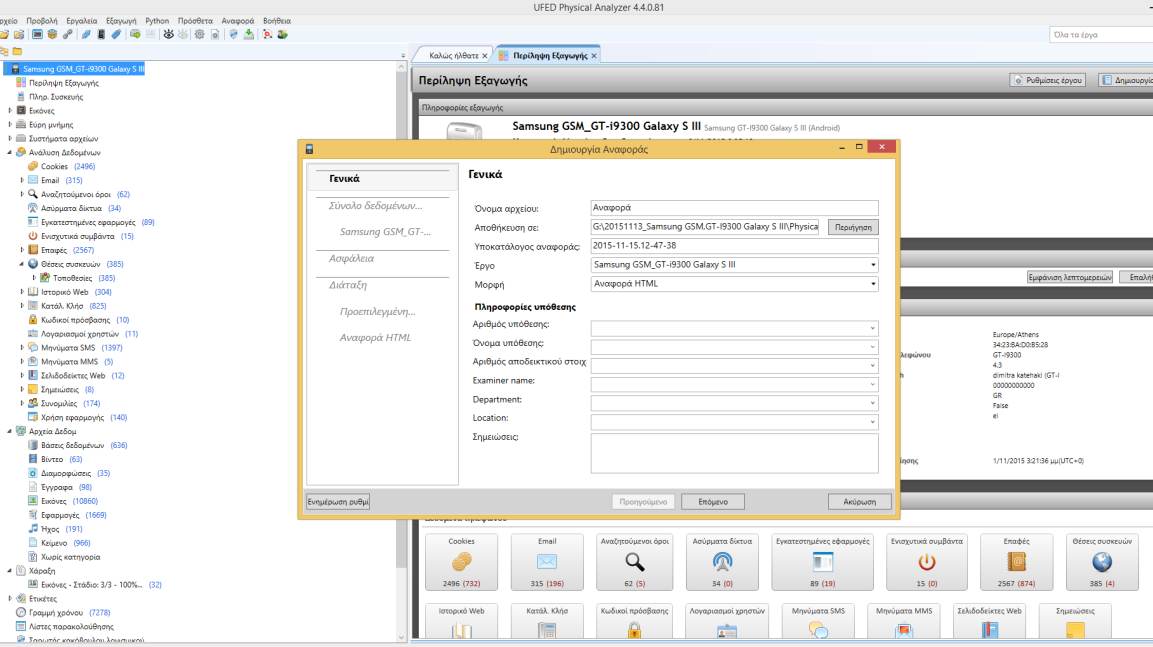This screenshot has height=647, width=1153.
Task: Open the Έργο dropdown
Action: coord(734,265)
